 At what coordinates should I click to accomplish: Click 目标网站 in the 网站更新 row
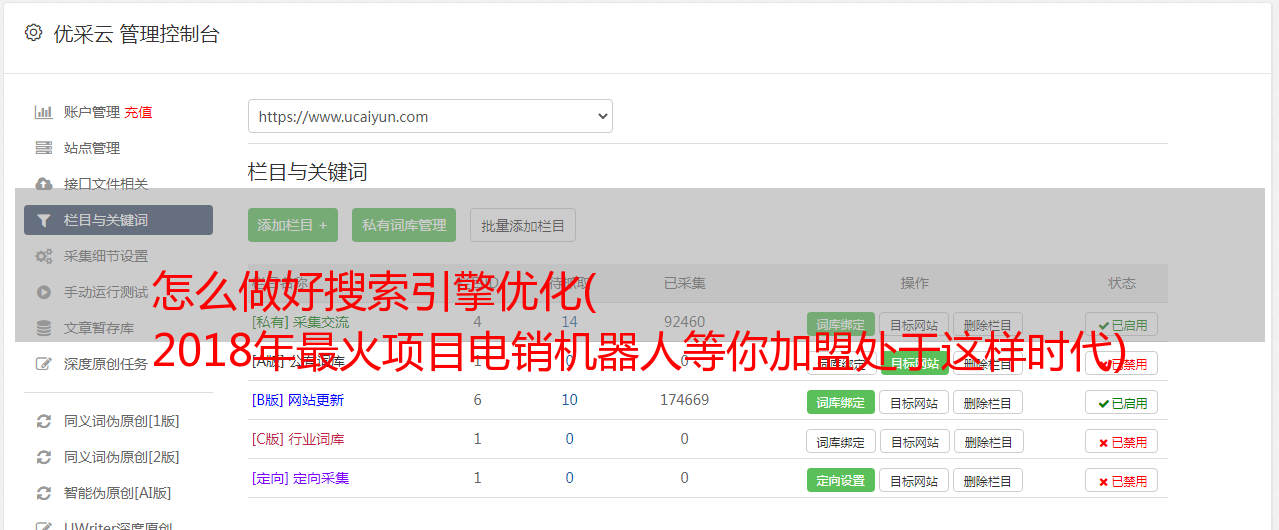[914, 402]
